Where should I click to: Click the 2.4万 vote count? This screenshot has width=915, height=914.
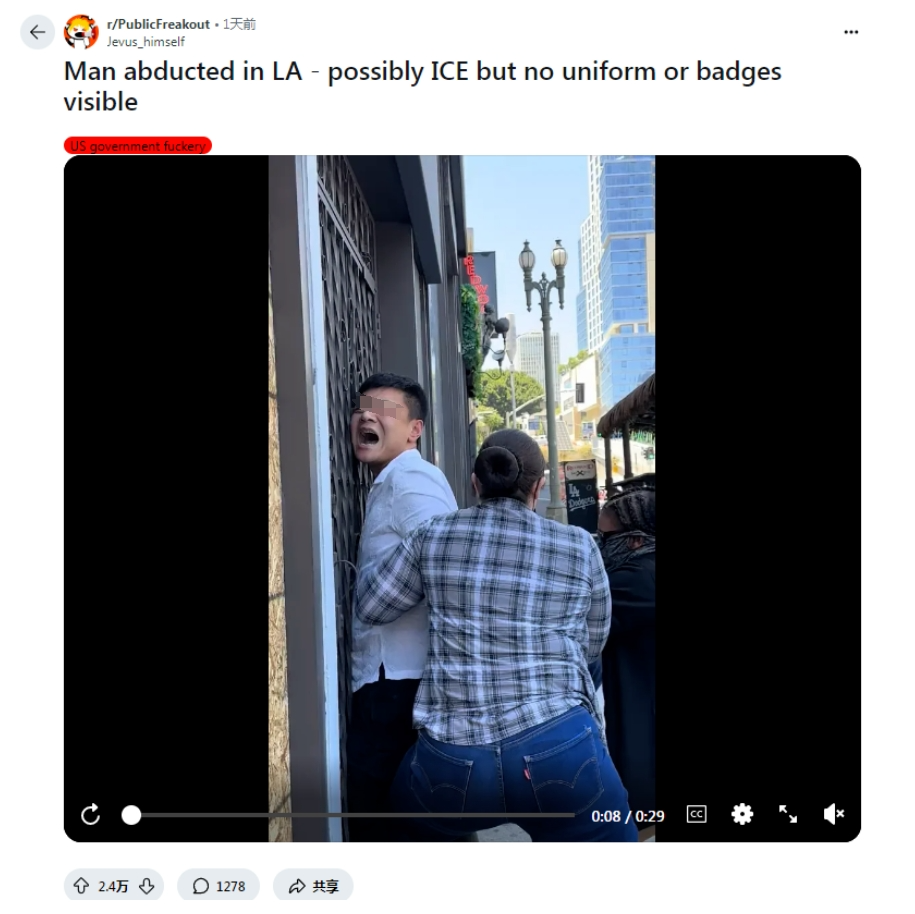113,887
